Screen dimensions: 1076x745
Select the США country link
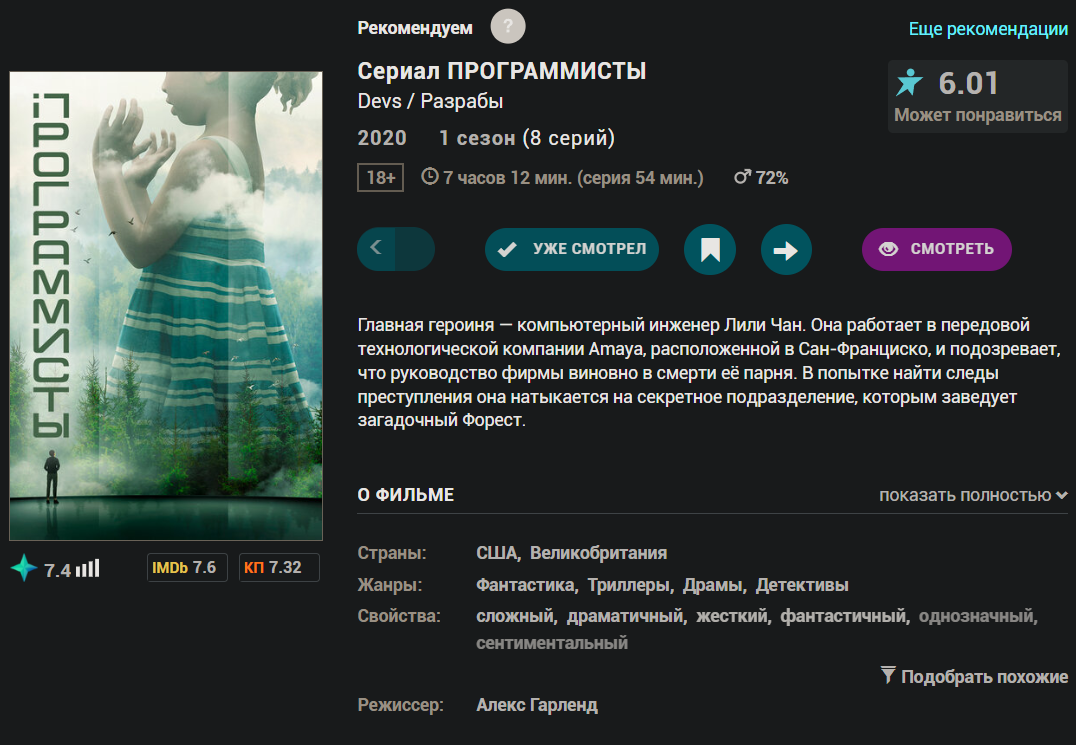tap(496, 553)
